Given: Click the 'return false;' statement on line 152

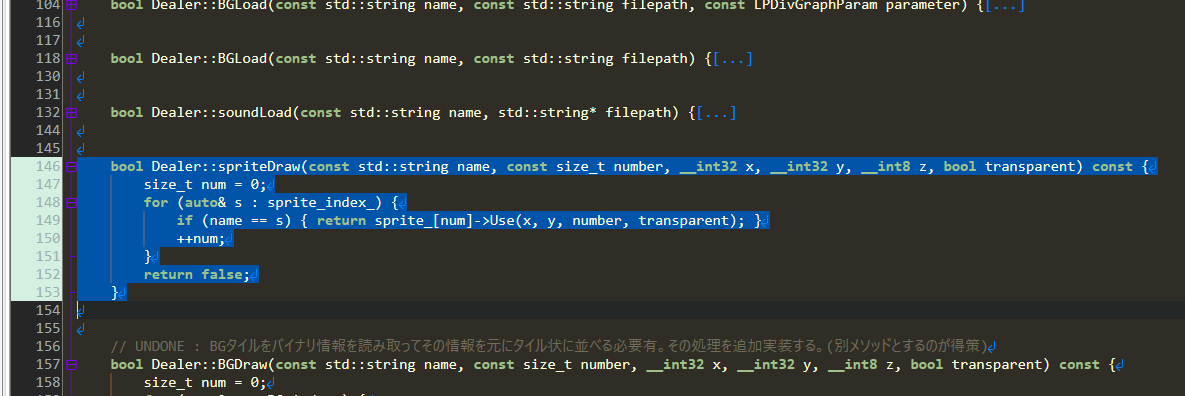Looking at the screenshot, I should [x=196, y=274].
